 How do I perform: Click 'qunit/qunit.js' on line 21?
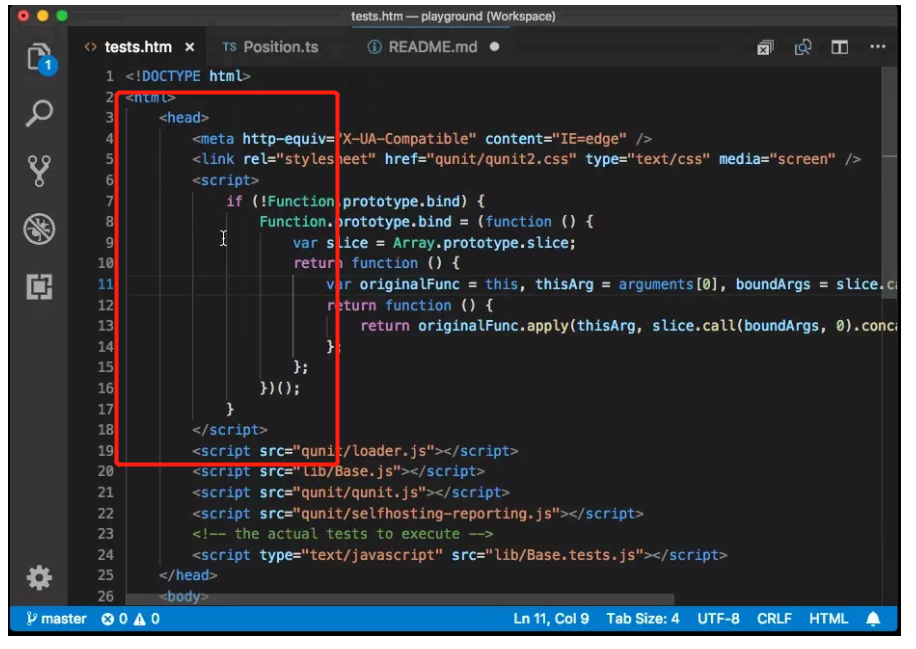(x=359, y=492)
